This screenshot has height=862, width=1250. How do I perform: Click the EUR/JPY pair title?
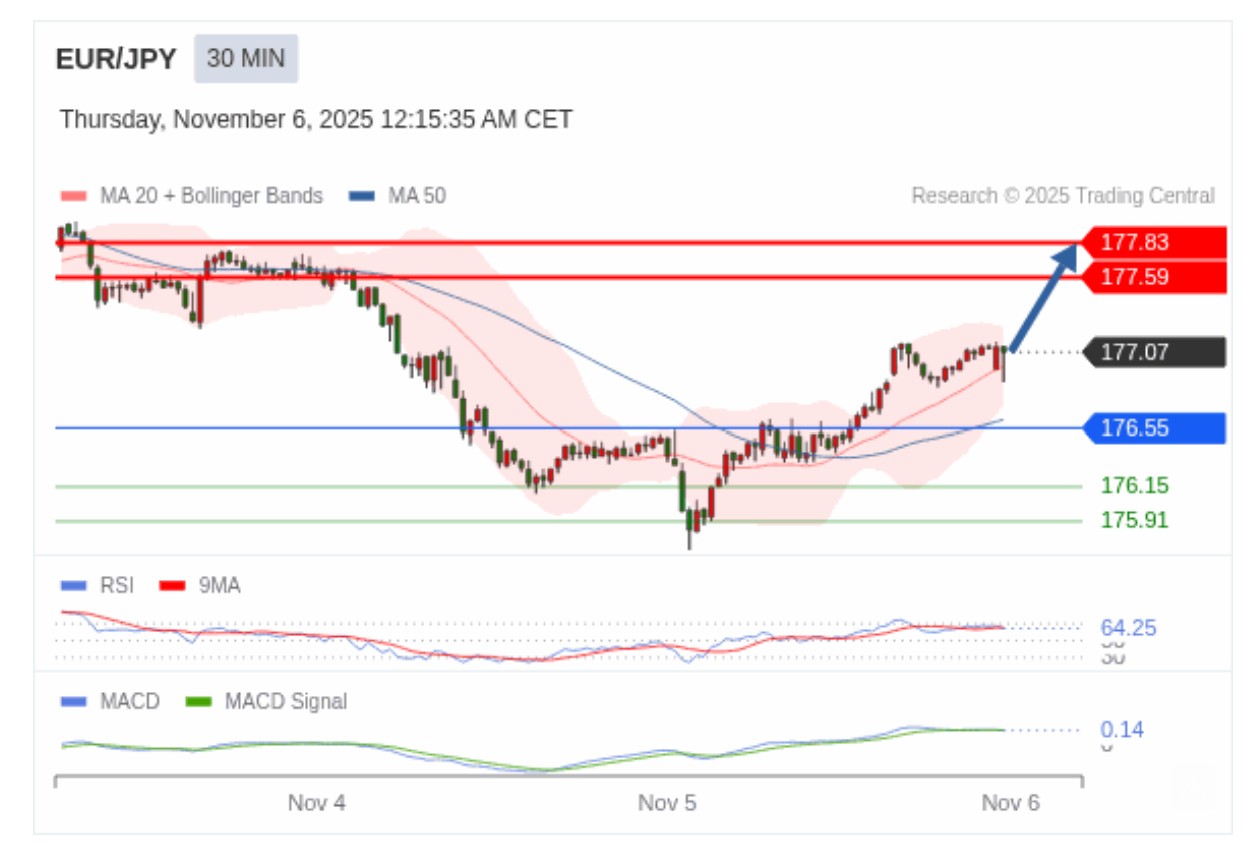click(116, 59)
